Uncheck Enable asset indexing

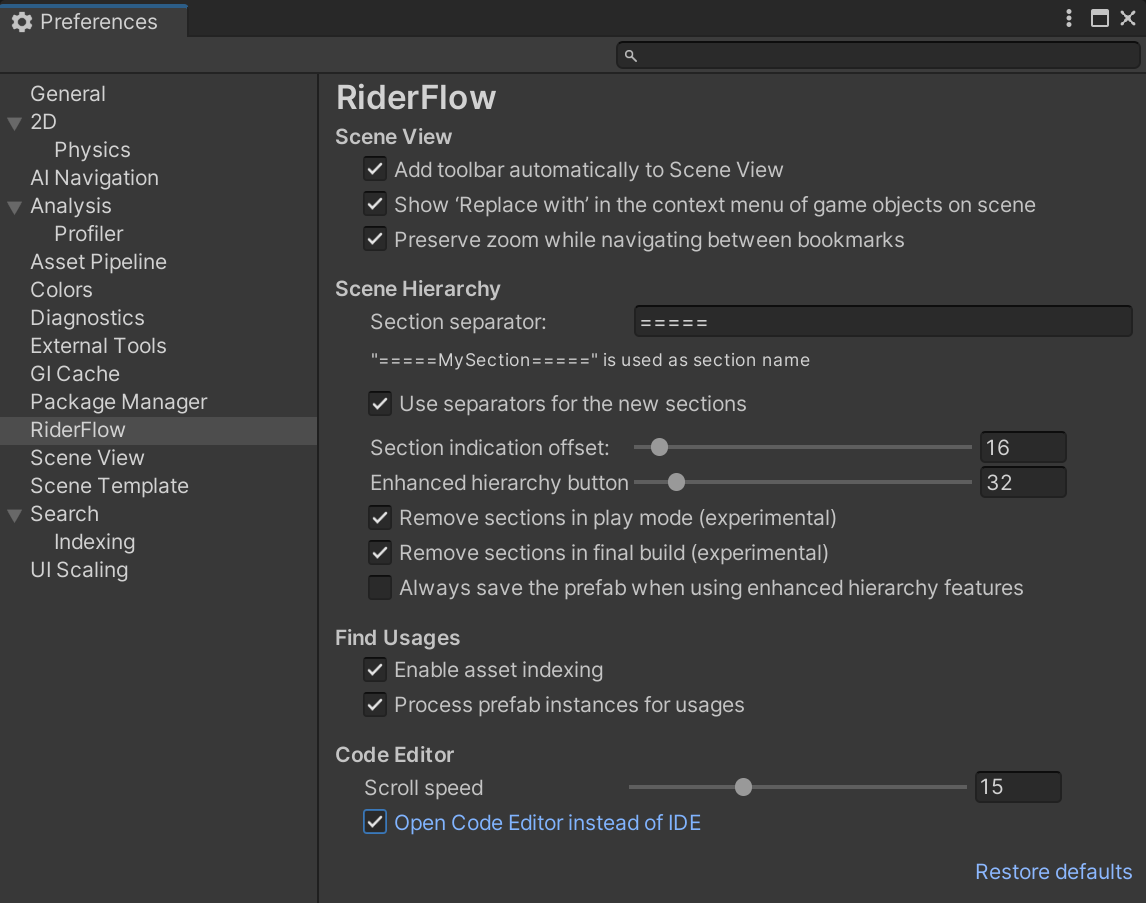pos(375,670)
